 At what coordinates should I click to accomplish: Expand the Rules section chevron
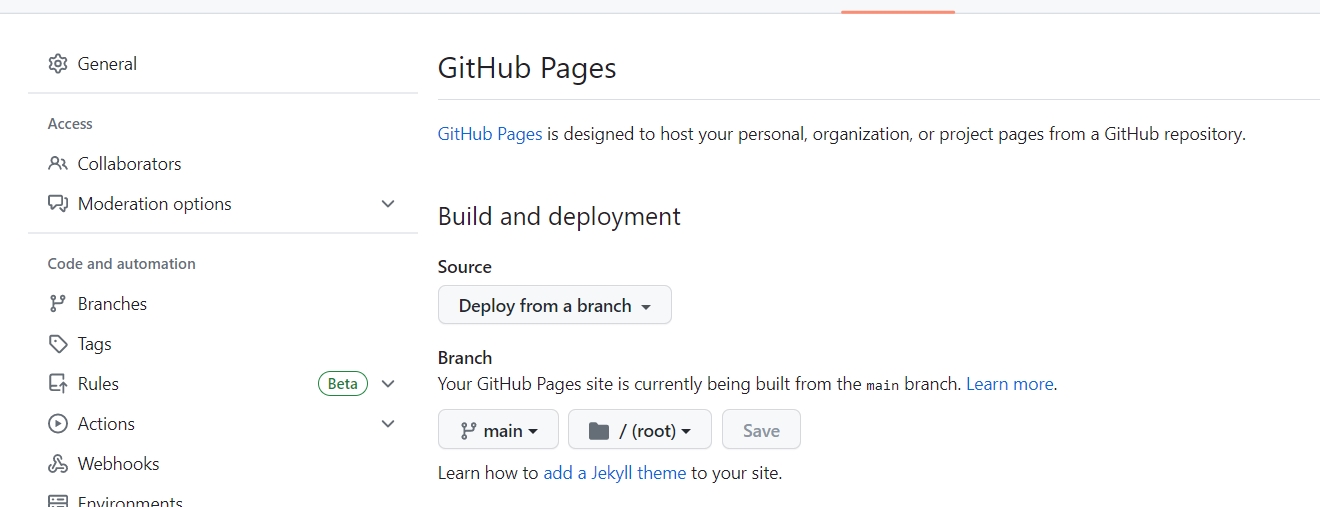point(388,384)
